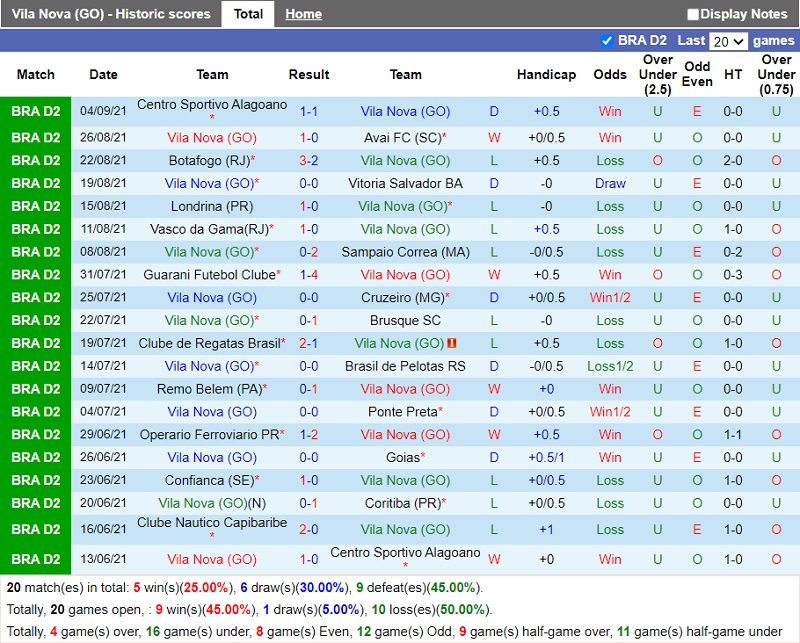Toggle the Display Notes checkbox

[693, 14]
